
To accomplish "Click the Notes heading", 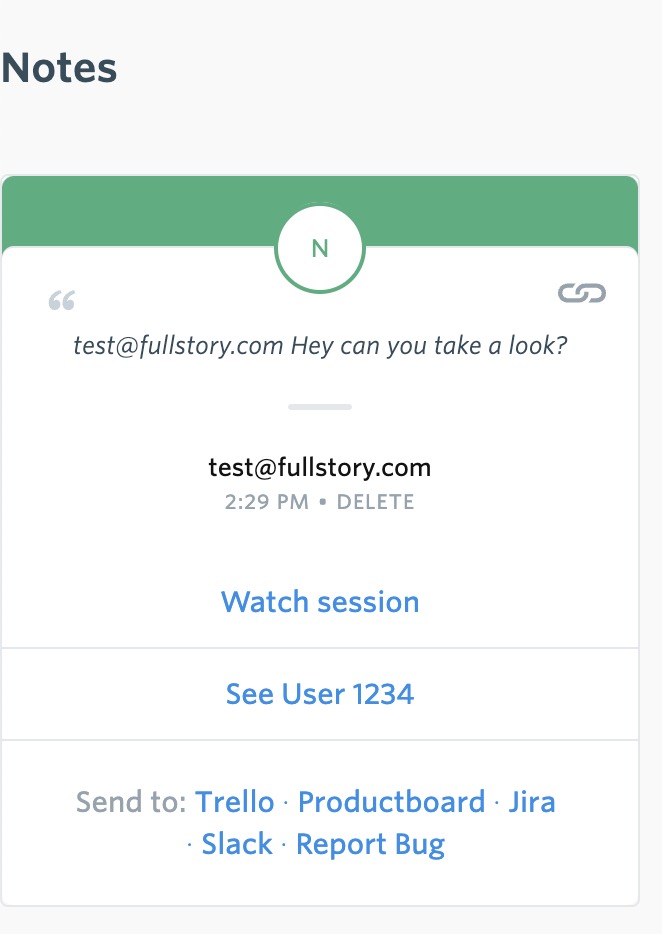I will point(59,67).
